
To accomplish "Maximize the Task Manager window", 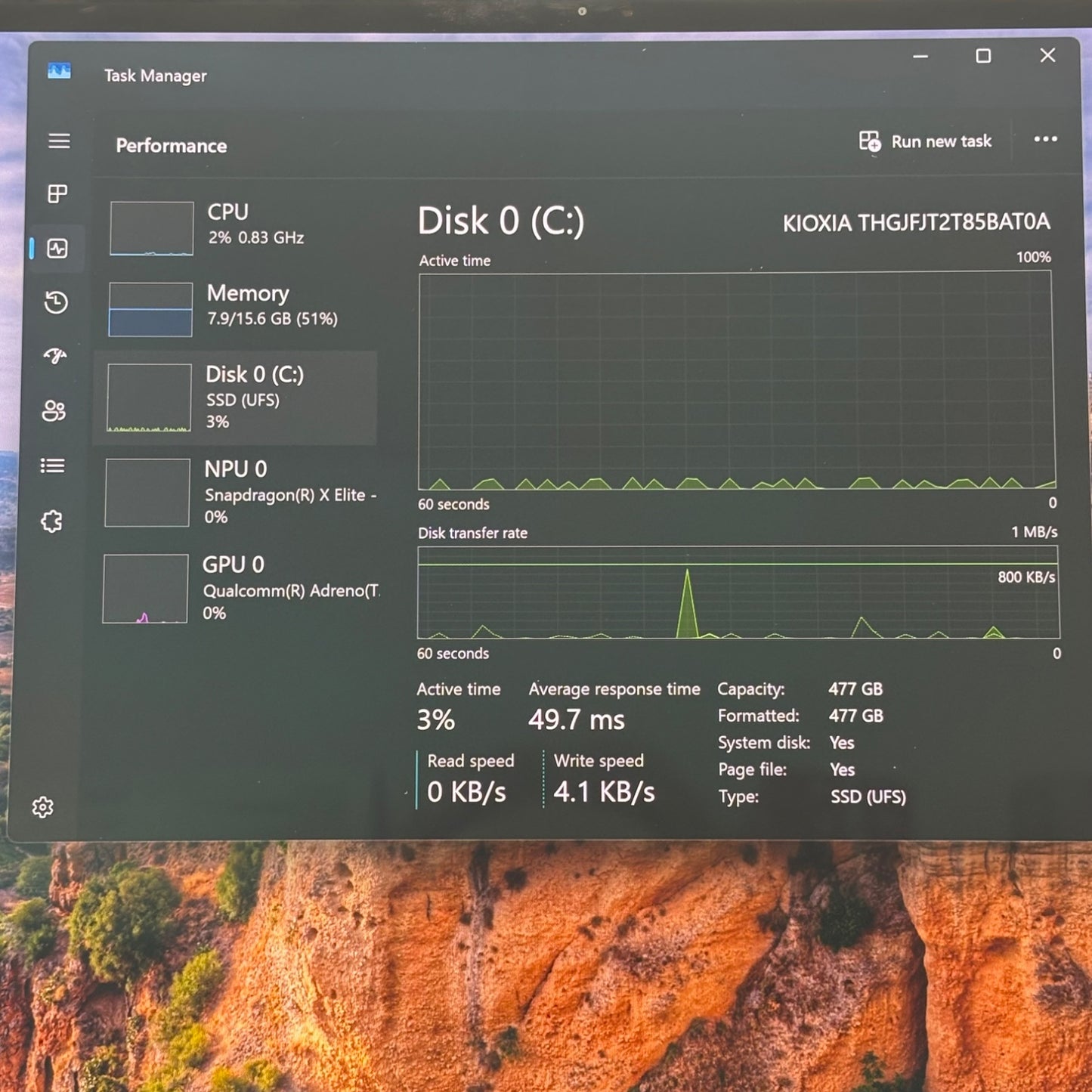I will click(x=983, y=56).
